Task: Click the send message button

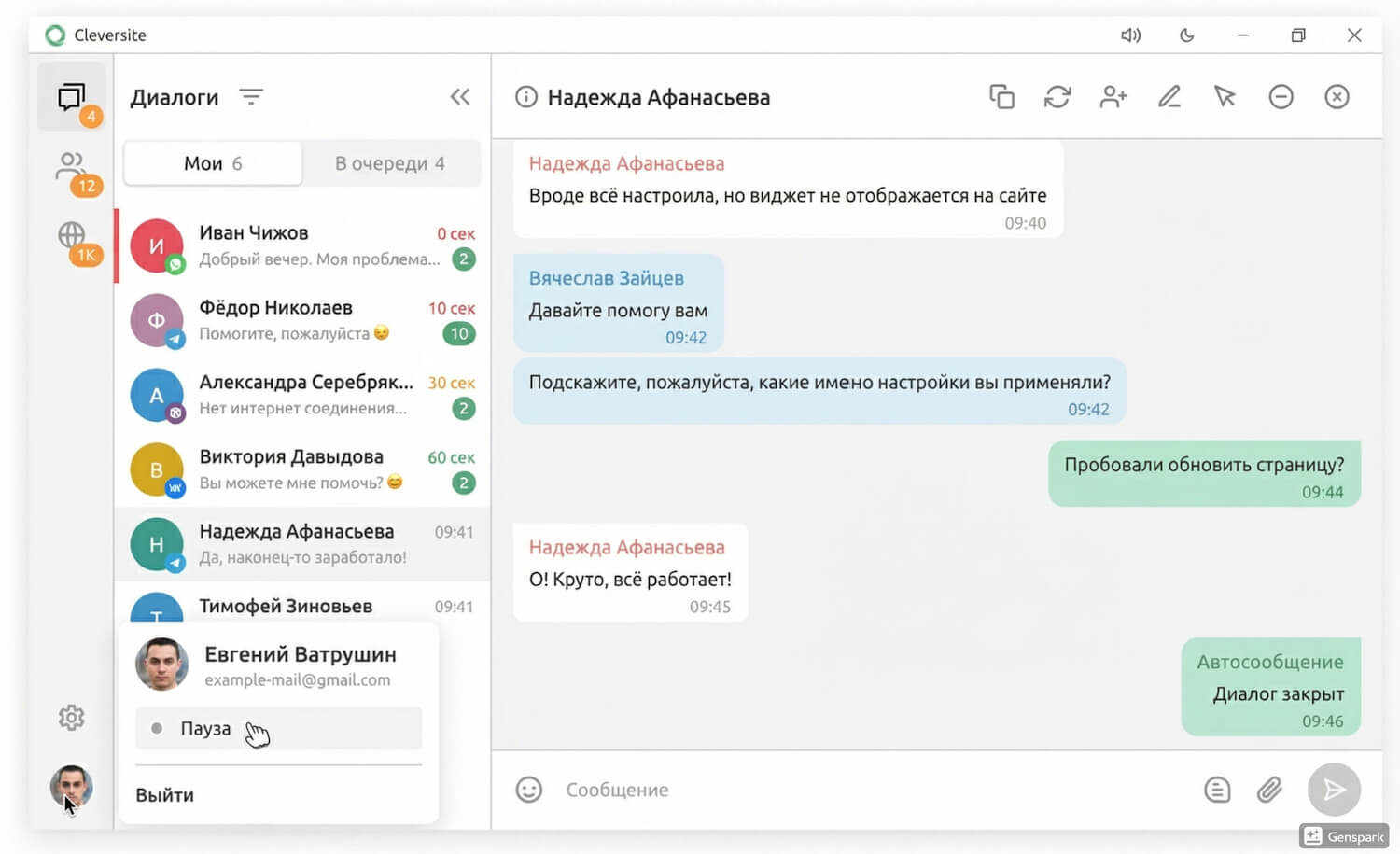Action: point(1334,790)
